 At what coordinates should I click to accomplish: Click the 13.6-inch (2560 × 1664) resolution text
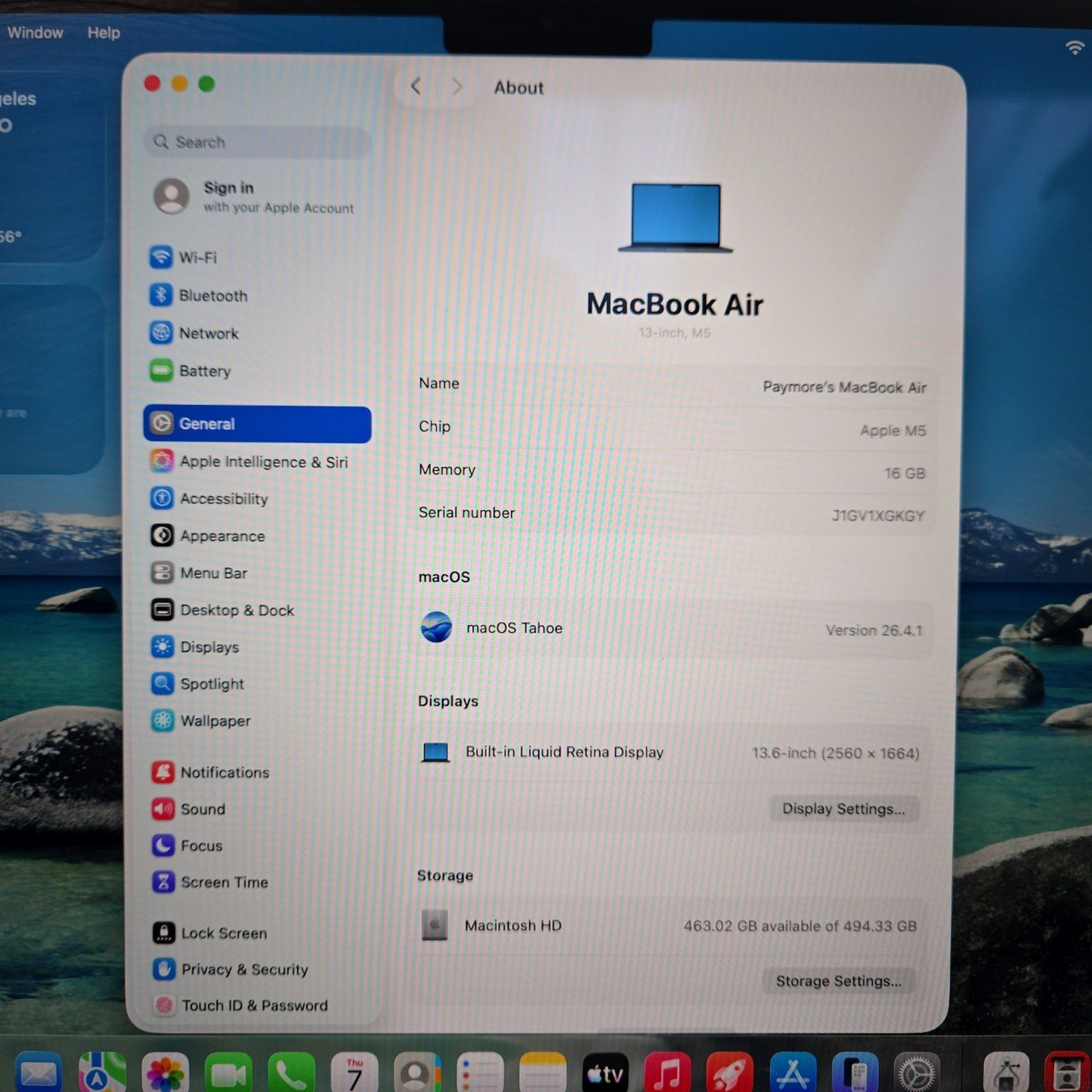835,753
